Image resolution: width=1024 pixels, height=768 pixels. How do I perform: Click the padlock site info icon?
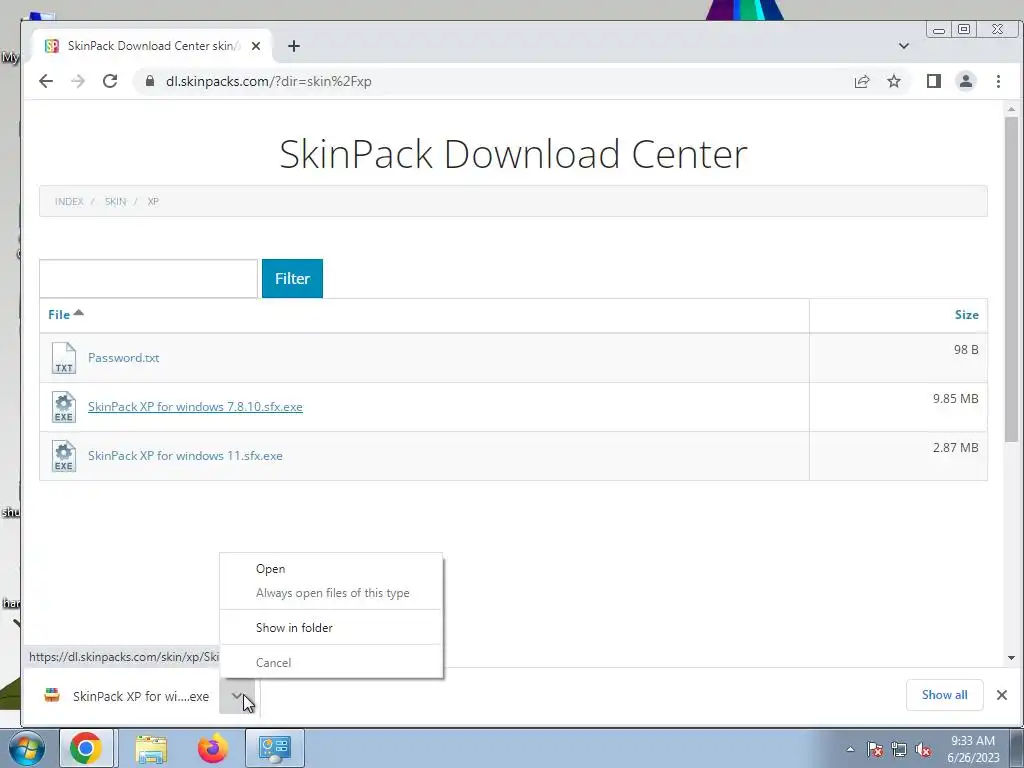pos(150,81)
